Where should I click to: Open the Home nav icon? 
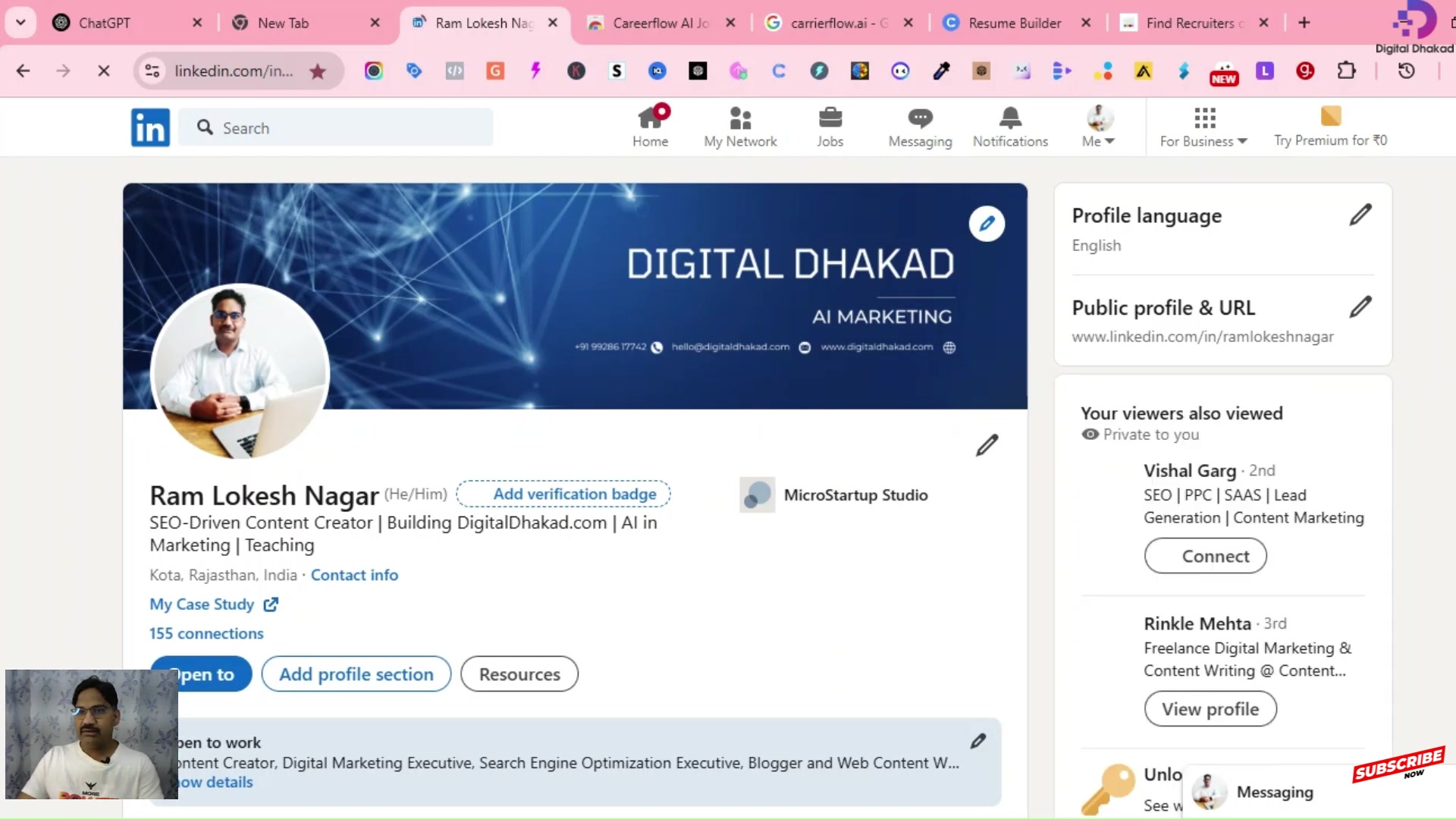click(x=651, y=127)
